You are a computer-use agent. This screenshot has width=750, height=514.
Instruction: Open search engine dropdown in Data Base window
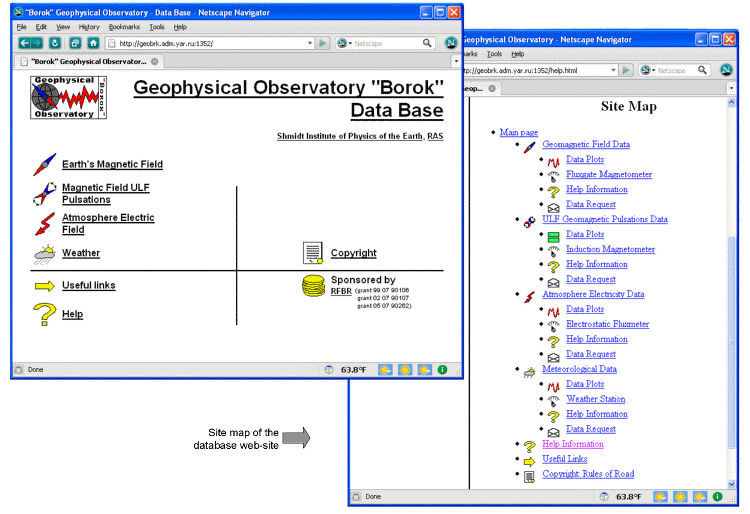pyautogui.click(x=350, y=43)
